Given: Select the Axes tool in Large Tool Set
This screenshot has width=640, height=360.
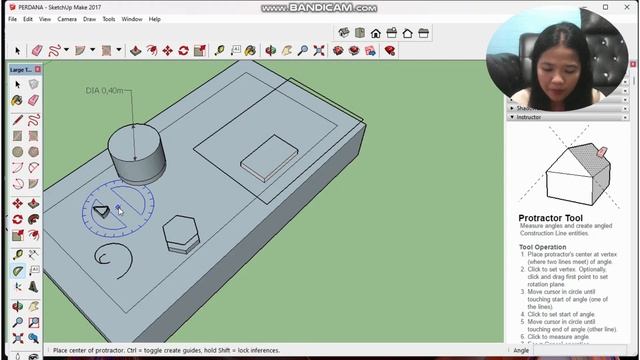Looking at the screenshot, I should pos(18,287).
